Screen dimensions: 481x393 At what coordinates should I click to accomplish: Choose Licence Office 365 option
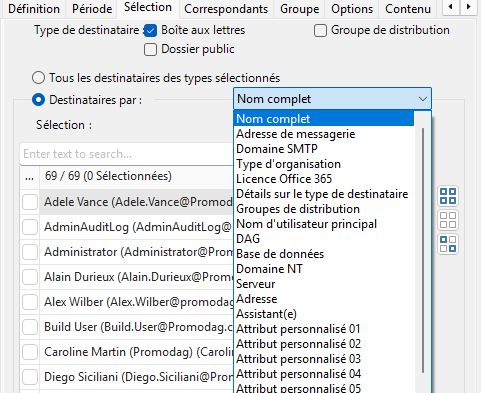(324, 179)
